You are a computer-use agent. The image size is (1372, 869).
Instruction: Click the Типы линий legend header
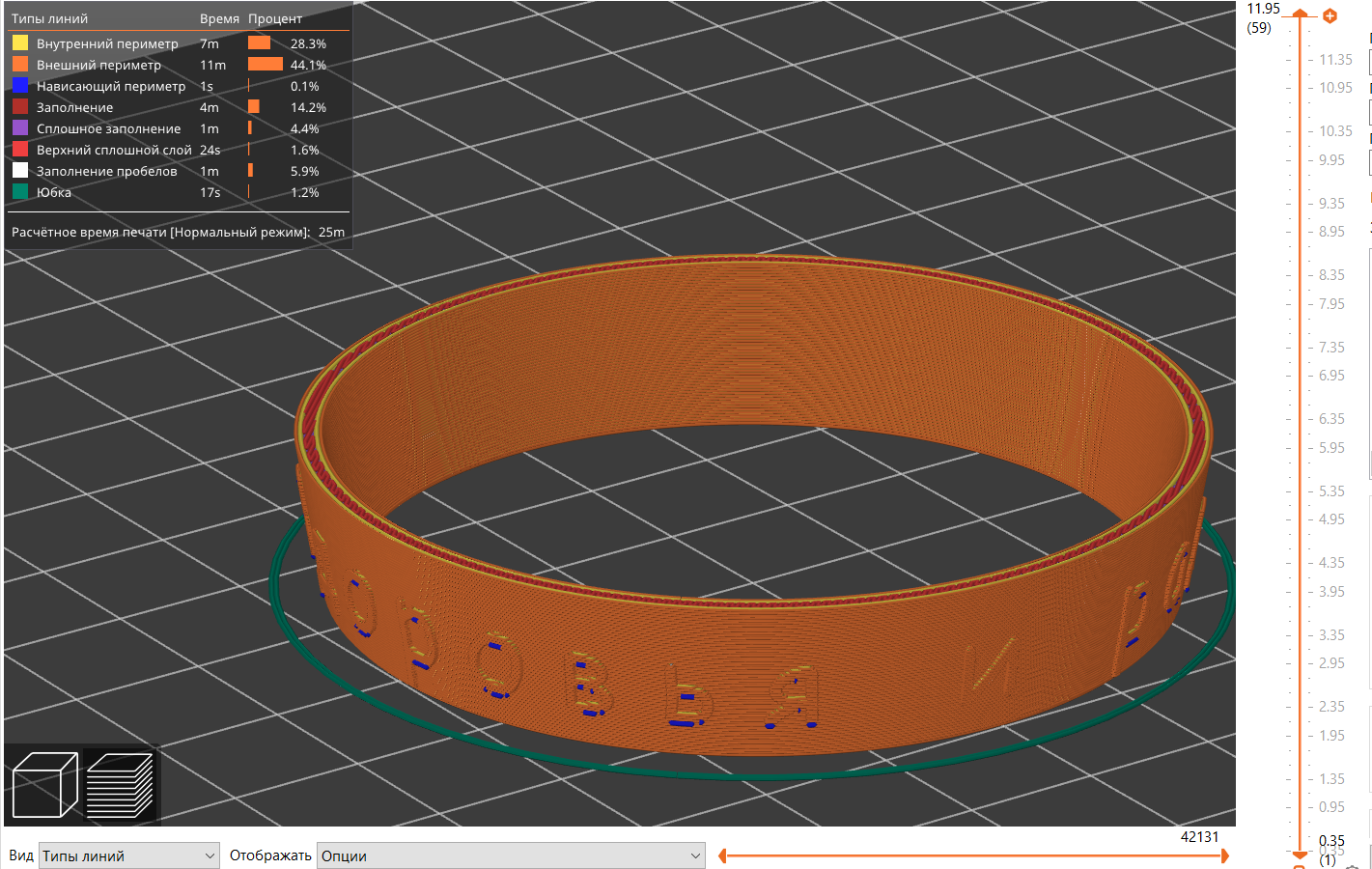pos(49,18)
